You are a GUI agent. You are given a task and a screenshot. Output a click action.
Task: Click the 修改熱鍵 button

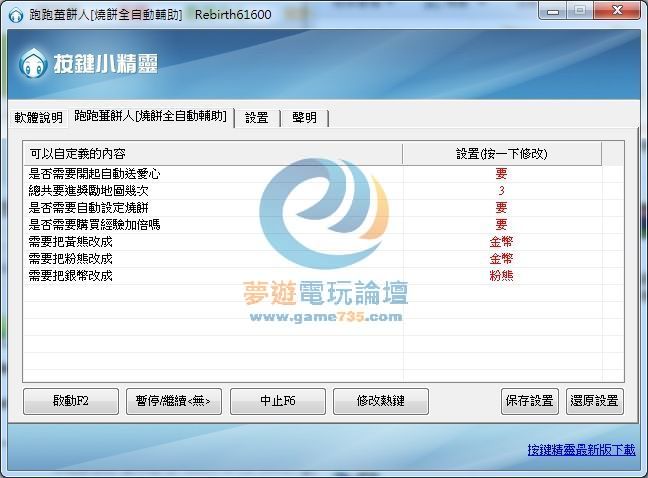(381, 401)
